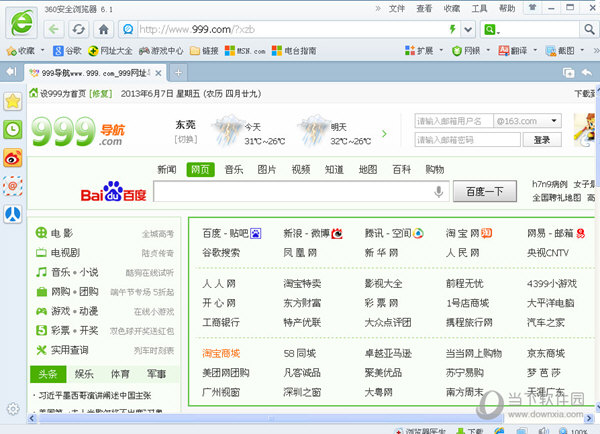Focus the mailbox username field
Image resolution: width=600 pixels, height=434 pixels.
(453, 121)
